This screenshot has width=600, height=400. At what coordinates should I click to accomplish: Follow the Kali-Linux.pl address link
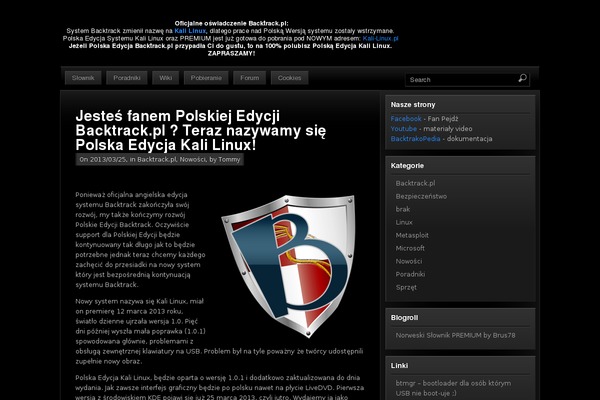[380, 38]
